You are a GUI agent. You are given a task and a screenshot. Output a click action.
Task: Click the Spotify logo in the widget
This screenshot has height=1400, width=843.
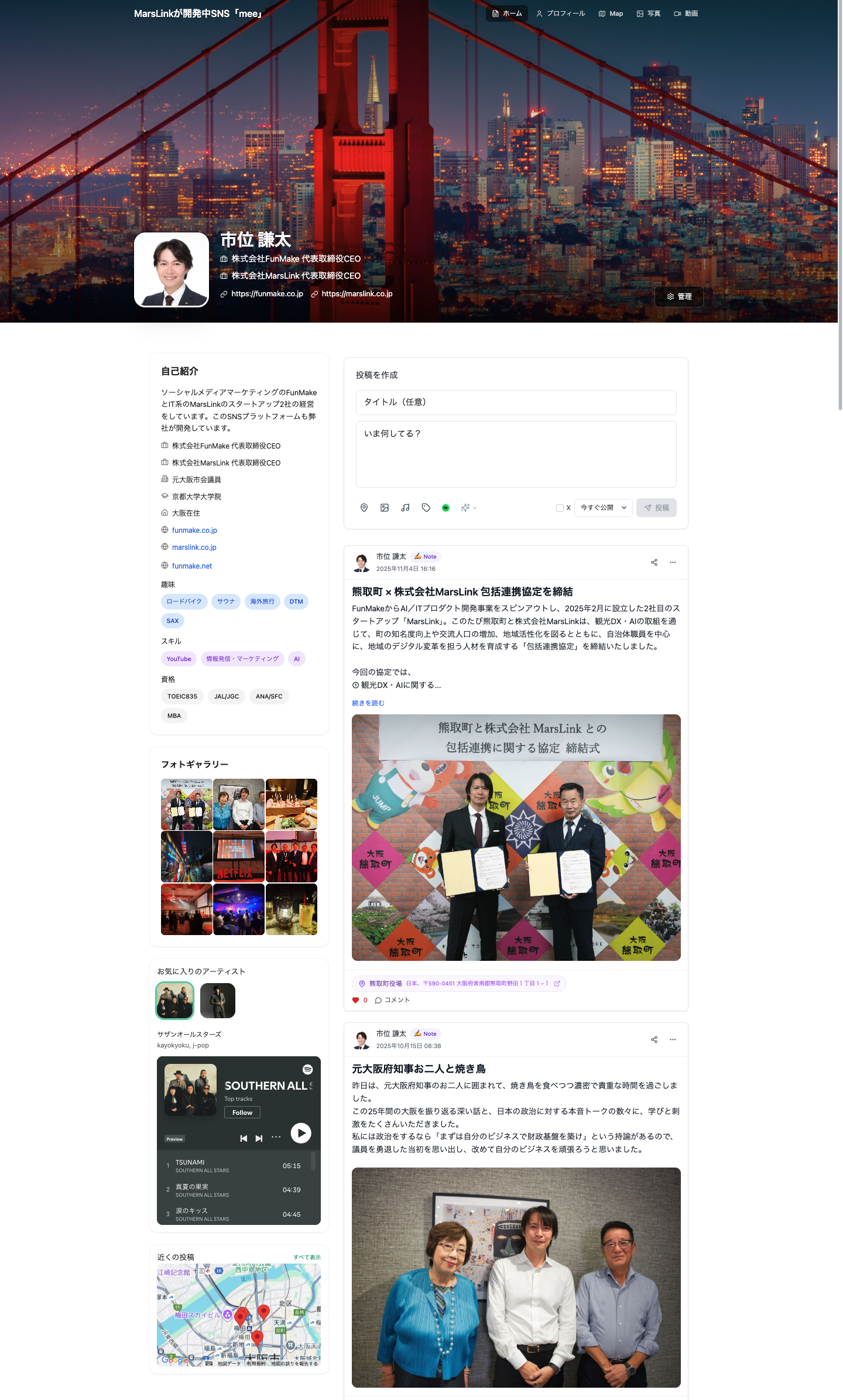point(307,1070)
